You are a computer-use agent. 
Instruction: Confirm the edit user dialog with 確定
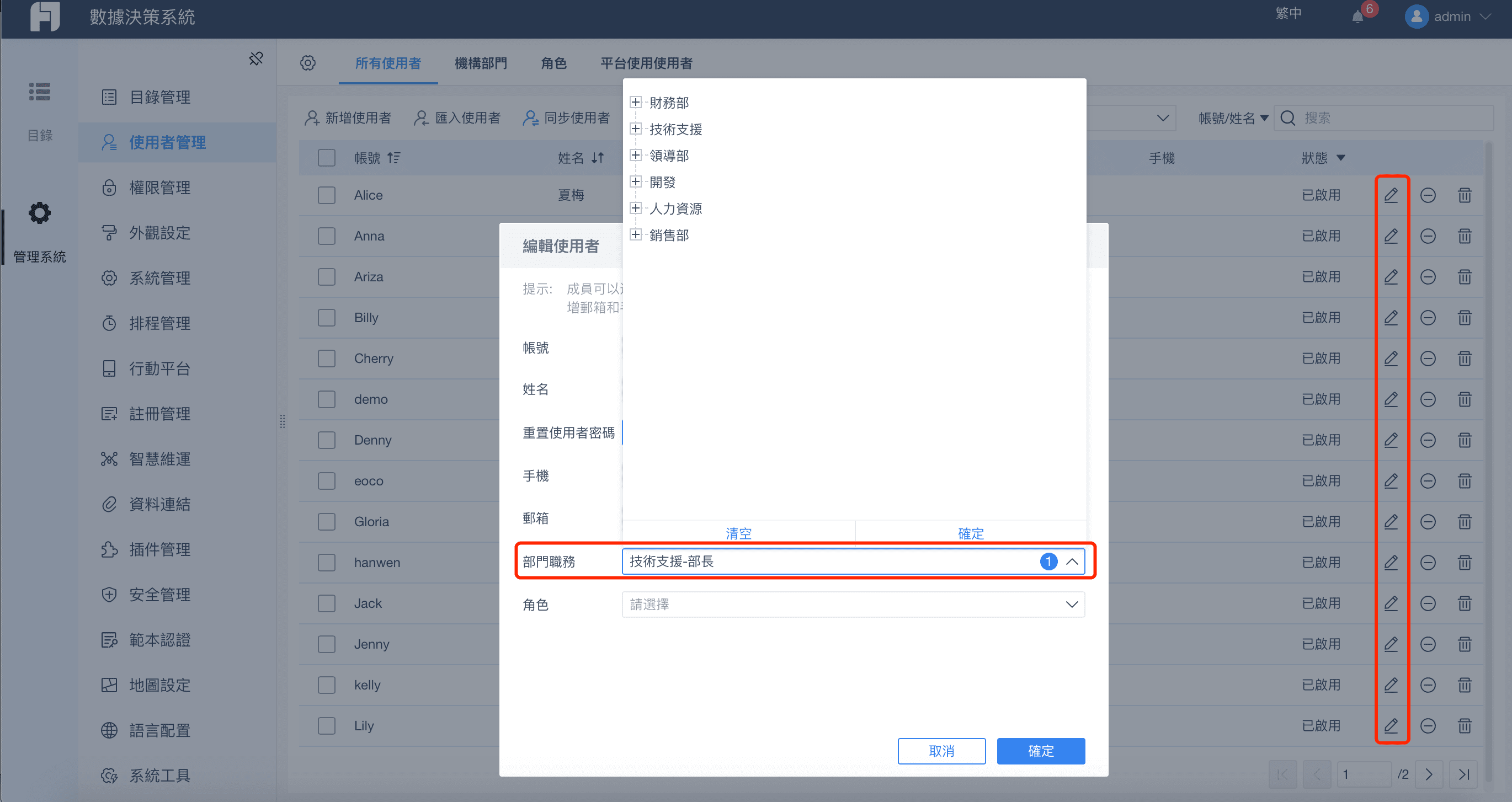click(x=1041, y=751)
